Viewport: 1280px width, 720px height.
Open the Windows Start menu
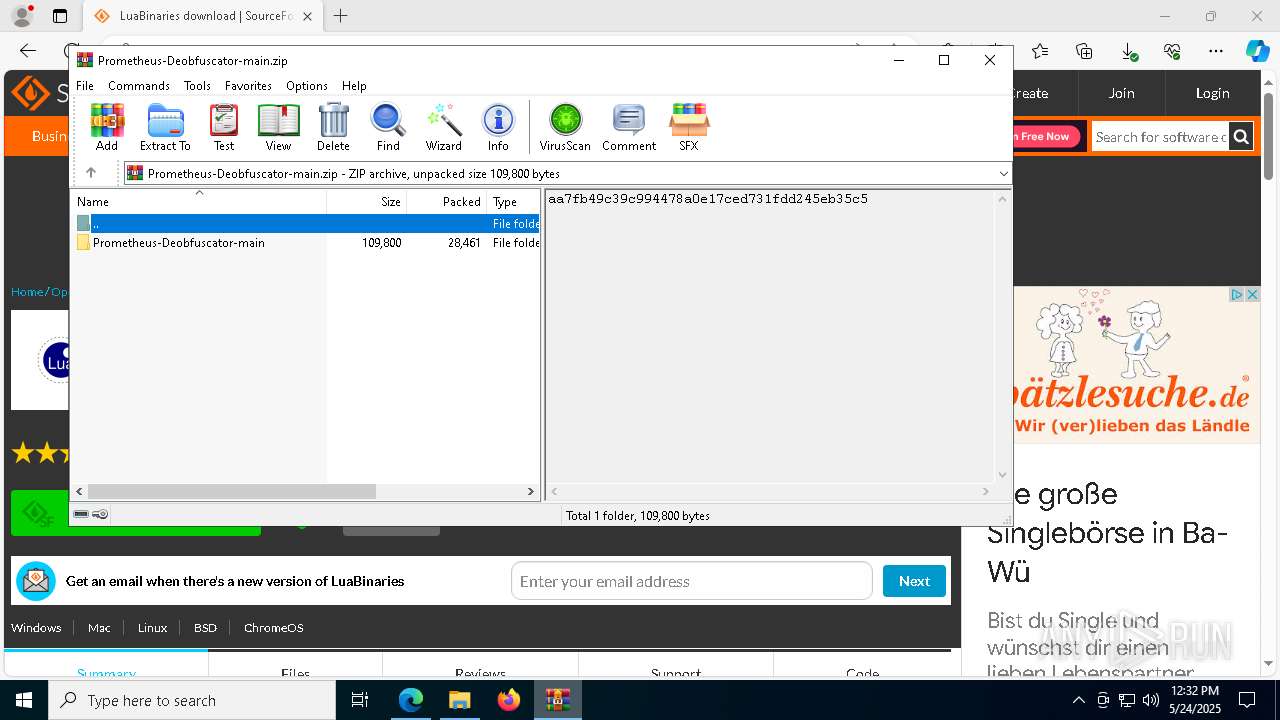pos(24,700)
